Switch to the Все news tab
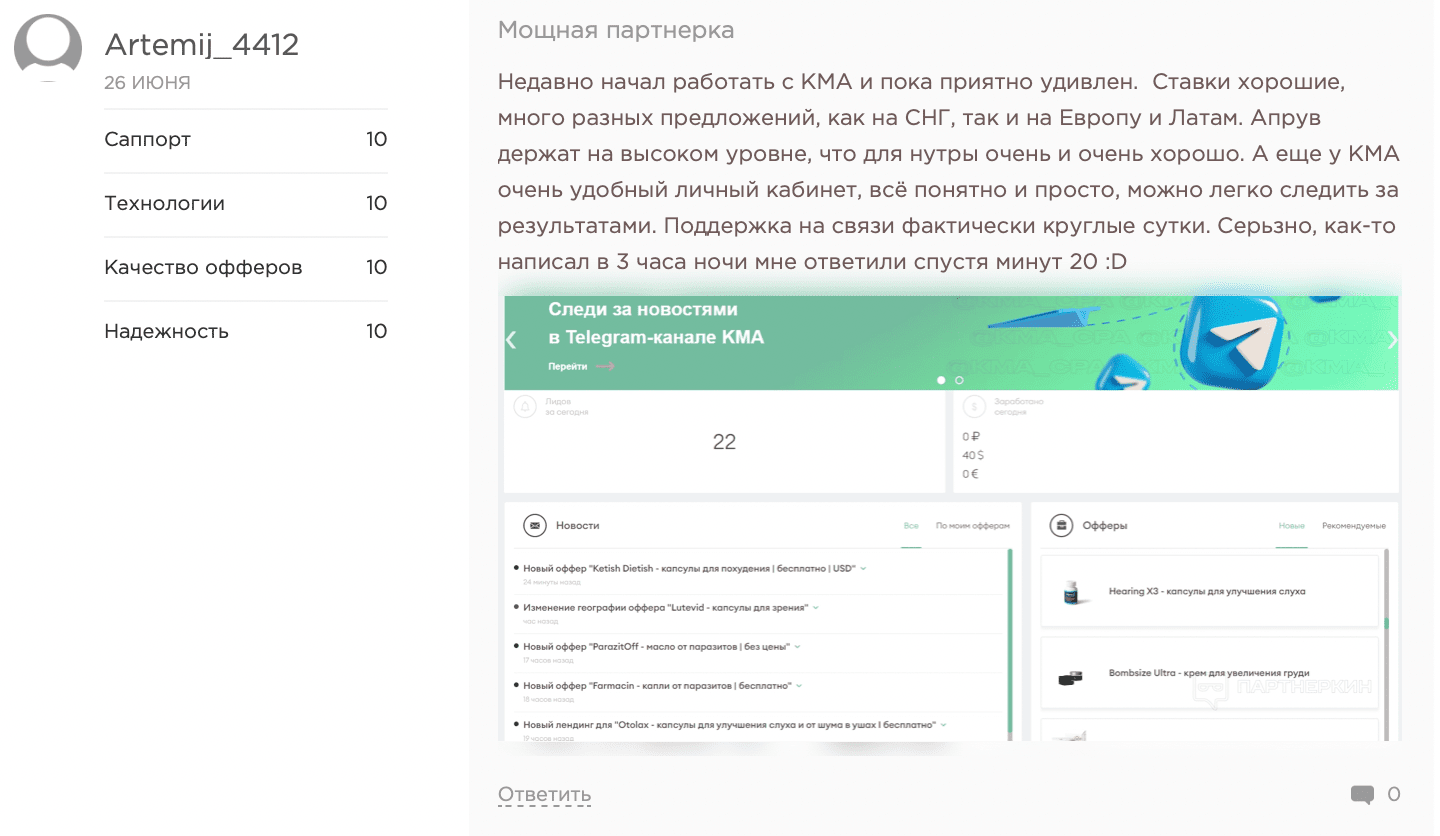1440x836 pixels. click(910, 526)
